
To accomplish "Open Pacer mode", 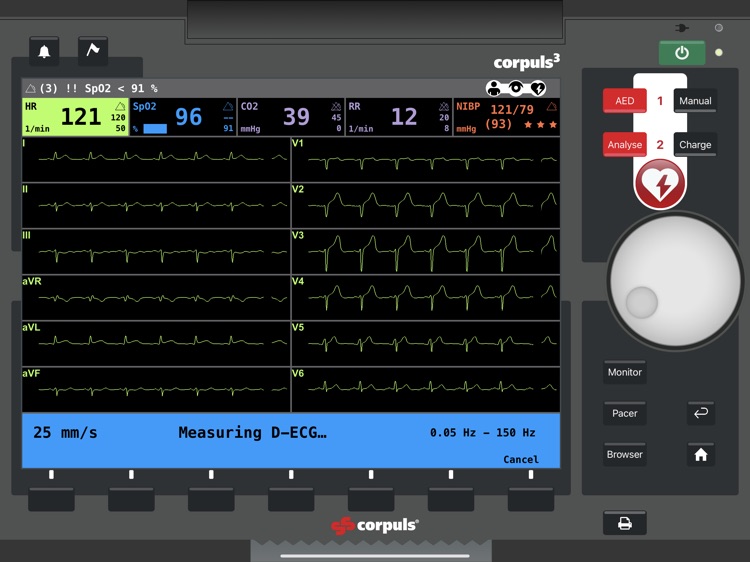I will pos(625,413).
